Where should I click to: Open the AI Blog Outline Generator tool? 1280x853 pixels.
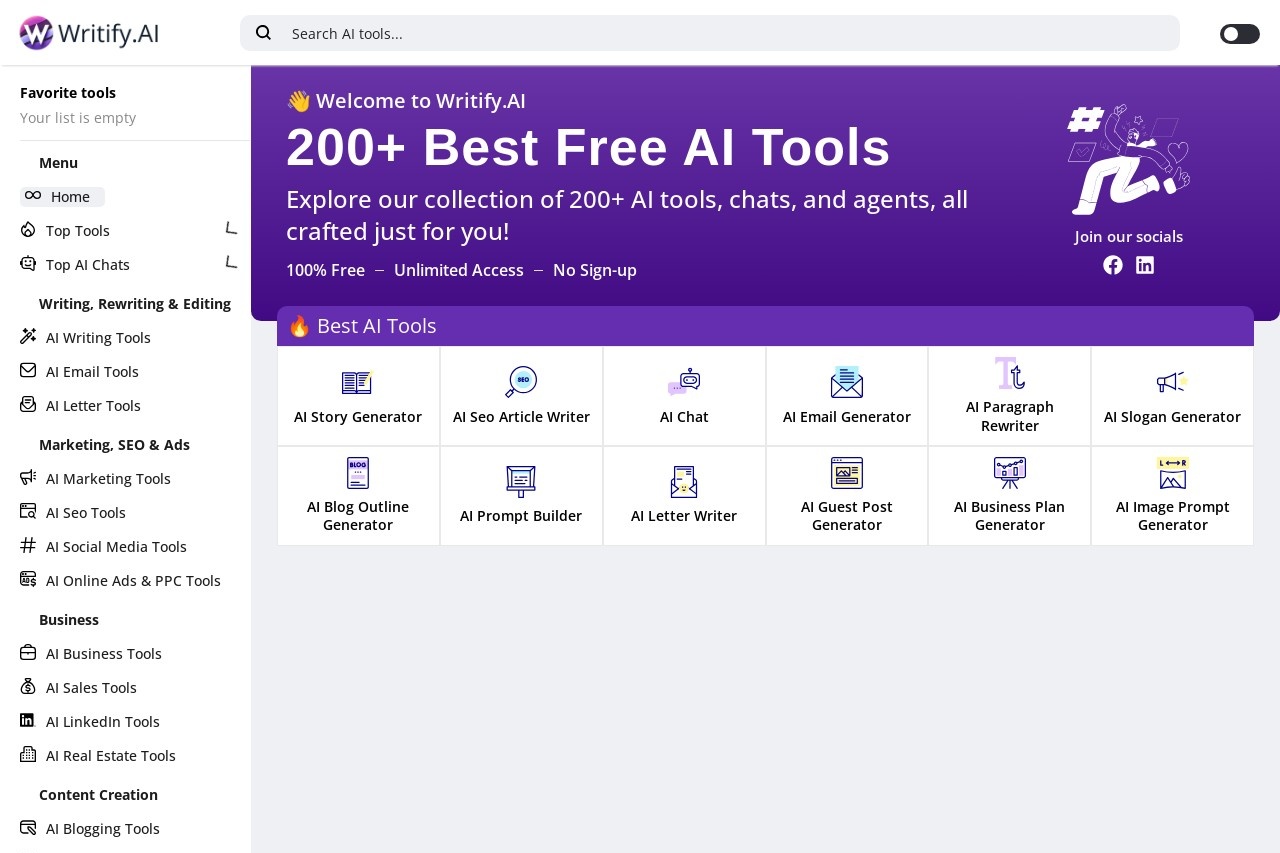pyautogui.click(x=358, y=496)
